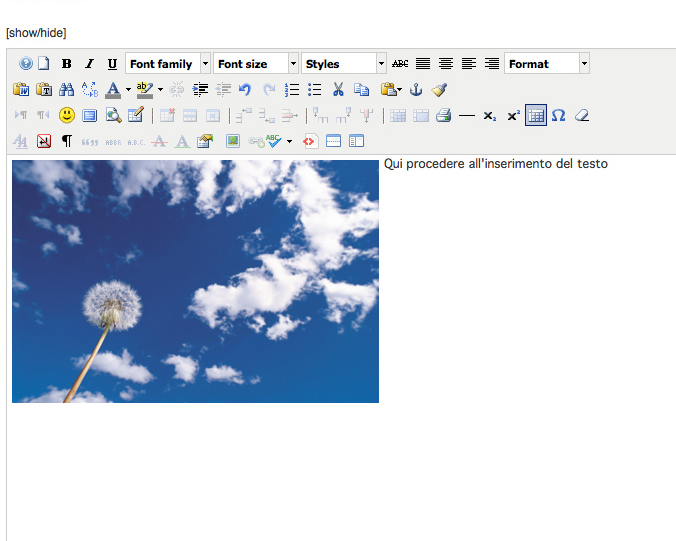Click the strikethrough ABC button
Image resolution: width=676 pixels, height=541 pixels.
point(400,64)
